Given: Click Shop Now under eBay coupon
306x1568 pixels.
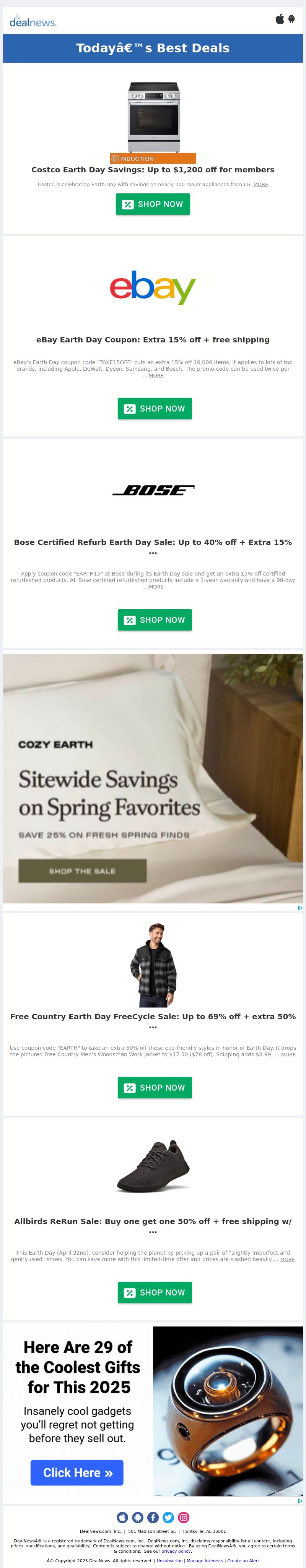Looking at the screenshot, I should tap(155, 409).
